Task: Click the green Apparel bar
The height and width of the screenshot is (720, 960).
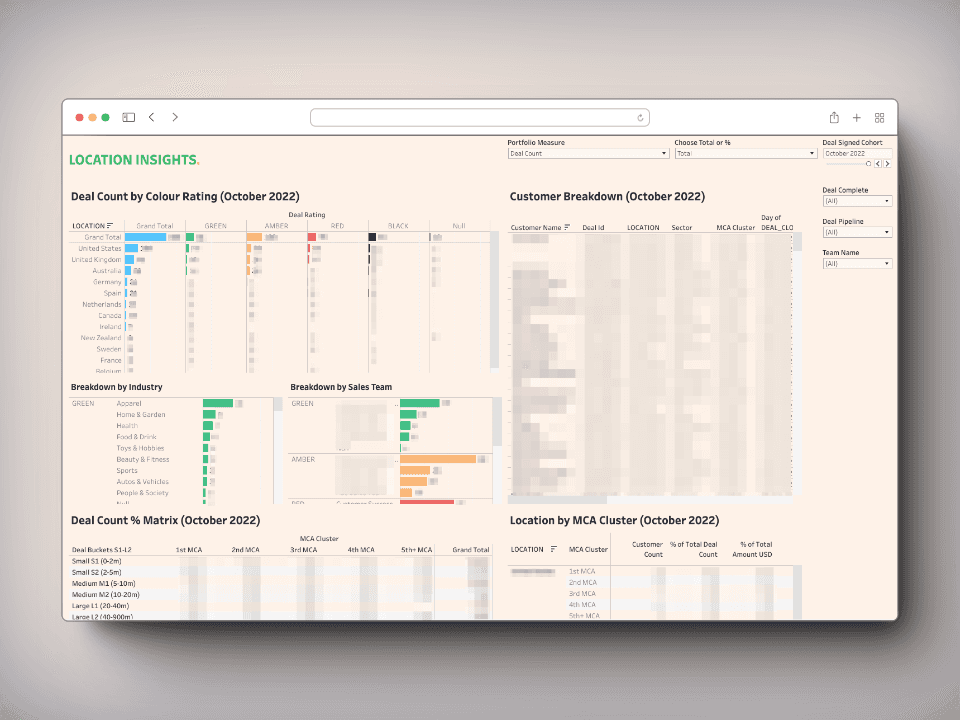Action: [218, 403]
